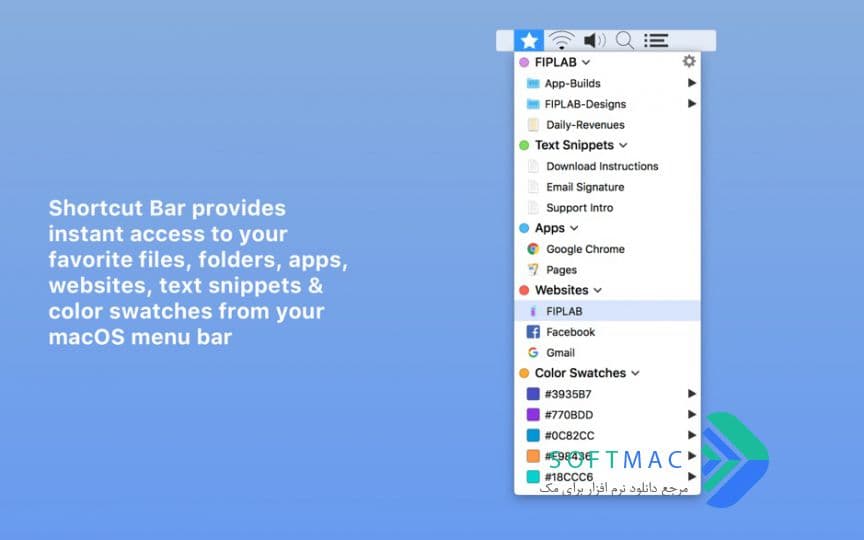This screenshot has width=864, height=540.
Task: Choose the Support Intro snippet
Action: 608,208
